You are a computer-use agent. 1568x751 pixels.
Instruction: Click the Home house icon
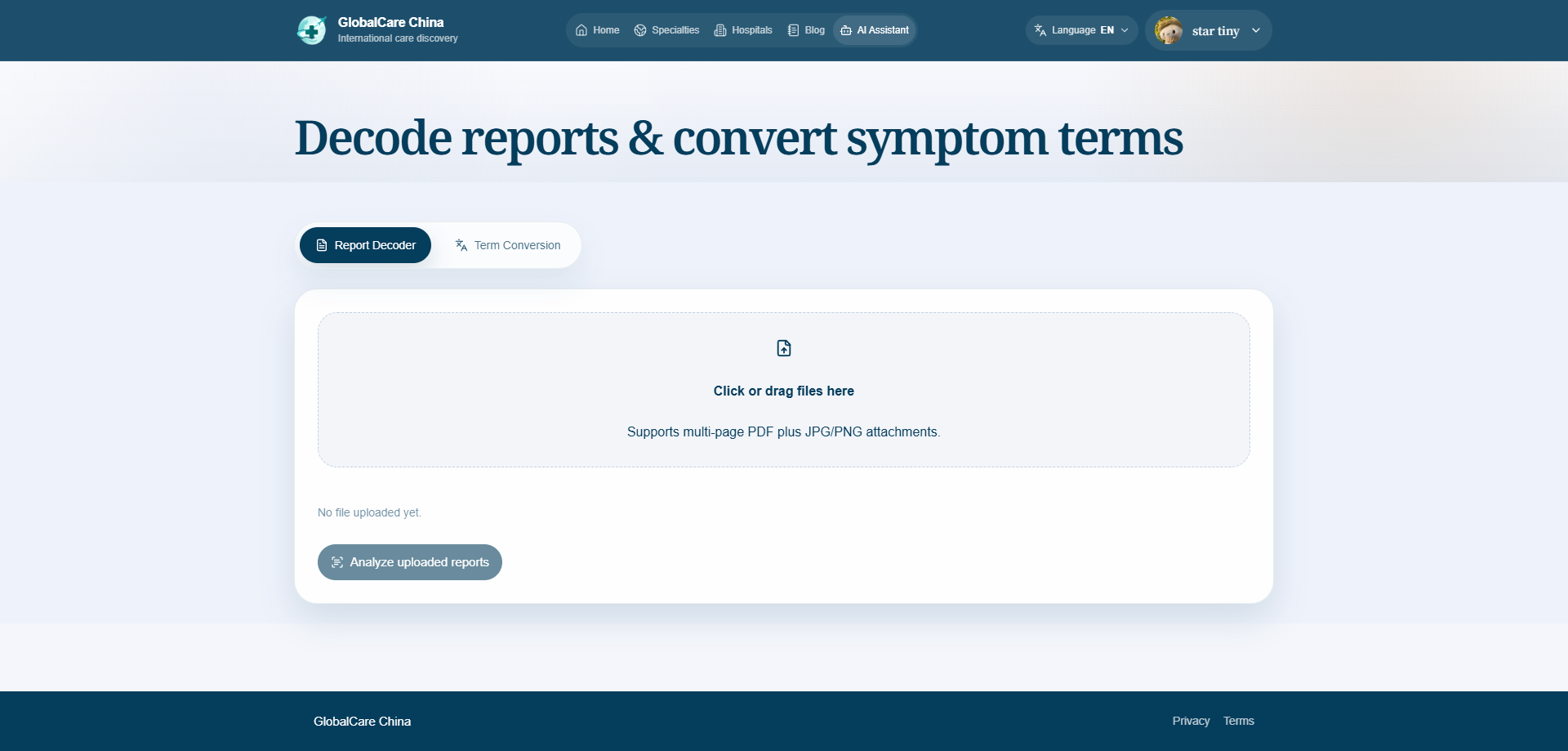point(581,30)
